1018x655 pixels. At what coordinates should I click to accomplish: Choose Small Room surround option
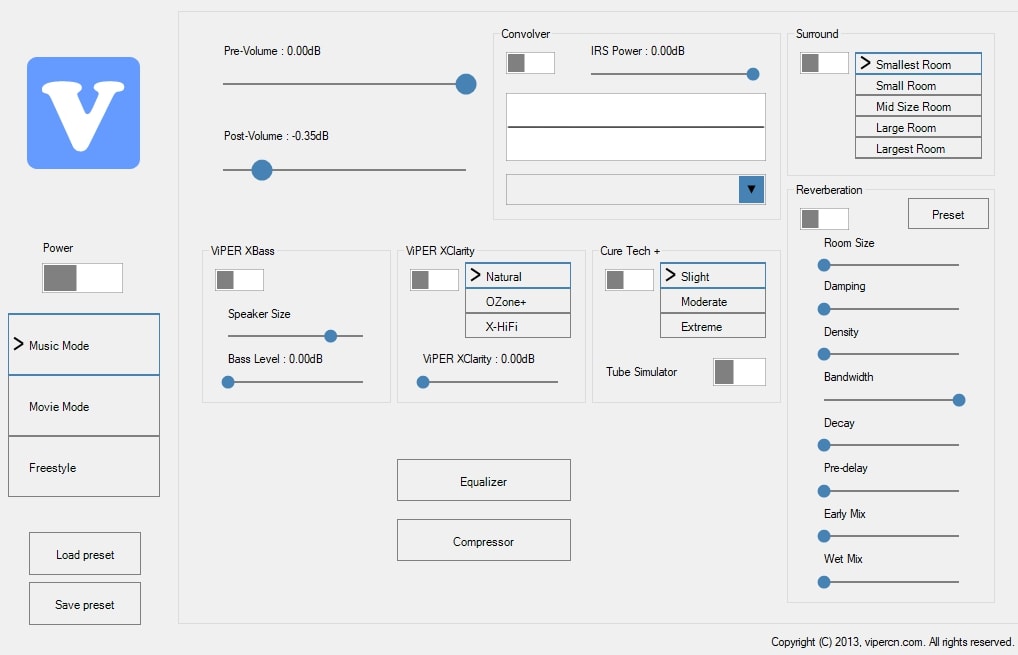[x=918, y=85]
